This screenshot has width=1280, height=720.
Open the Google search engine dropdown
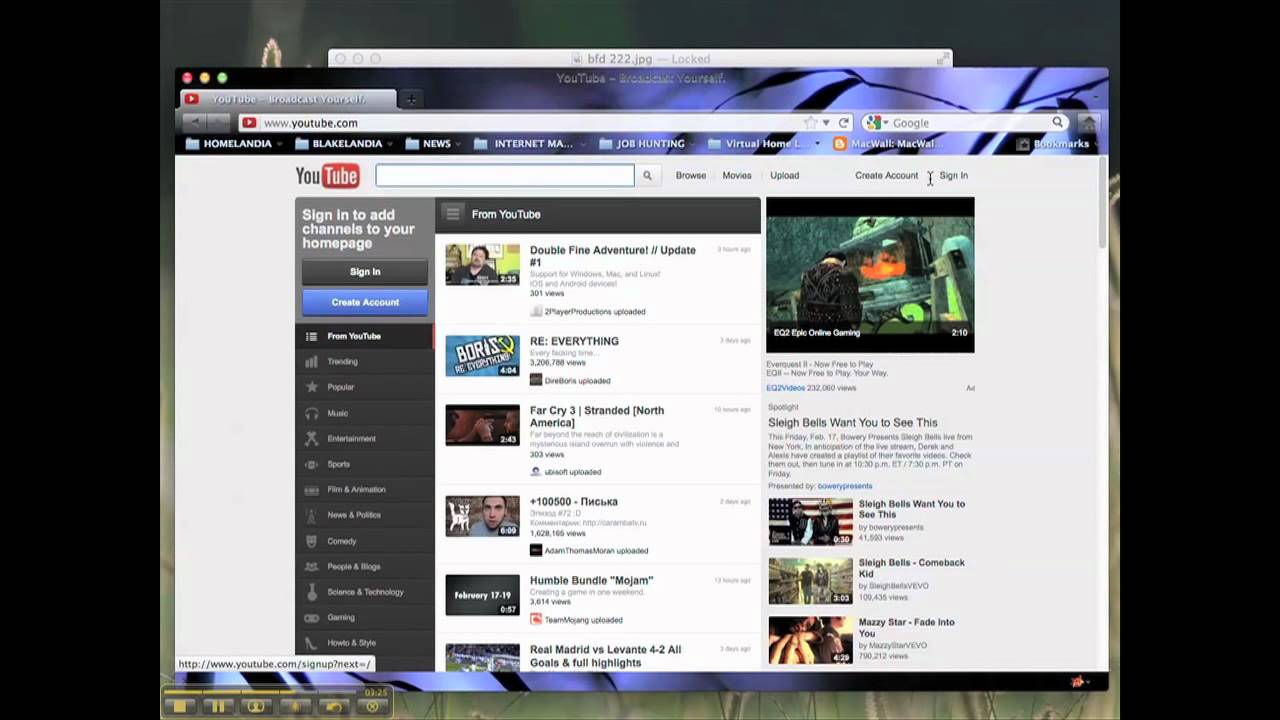pos(878,122)
